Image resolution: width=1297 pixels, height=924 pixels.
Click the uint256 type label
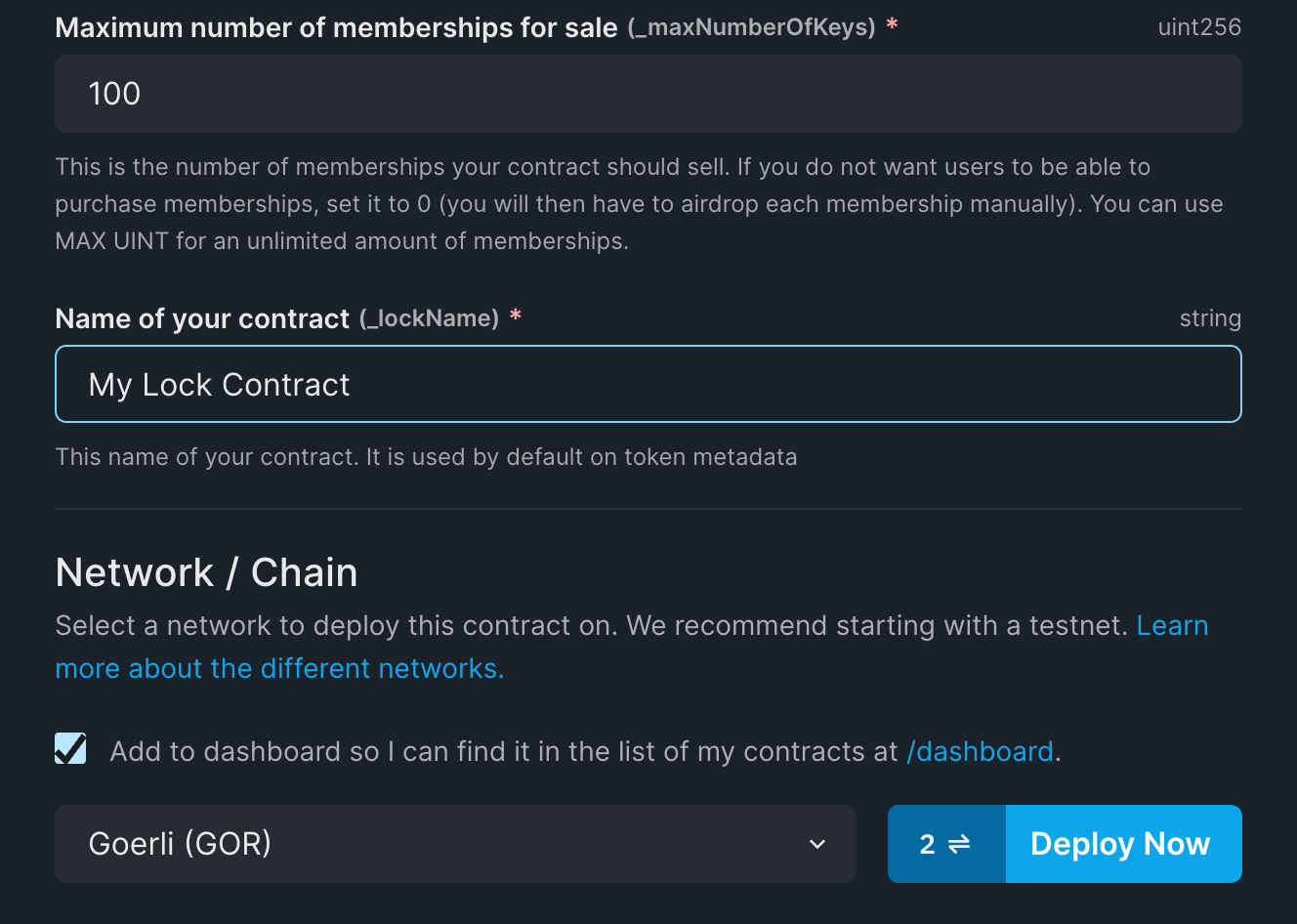pos(1199,27)
